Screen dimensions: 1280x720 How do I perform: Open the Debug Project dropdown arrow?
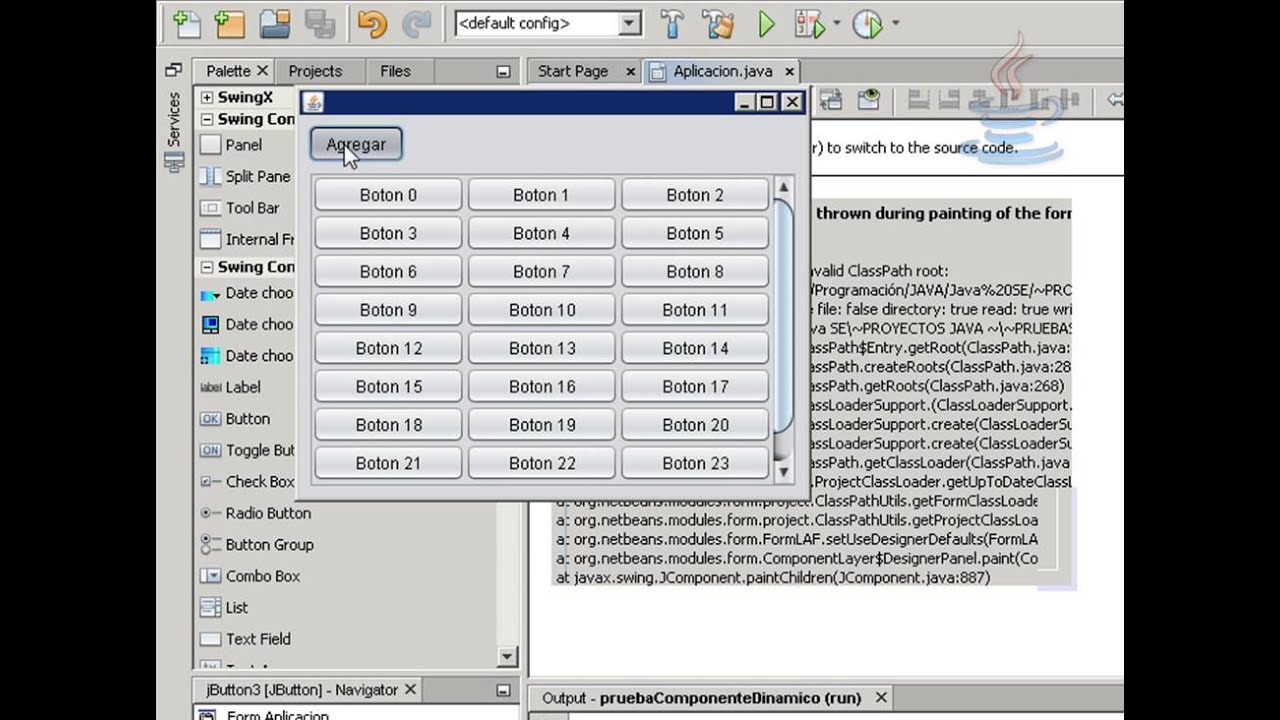tap(836, 23)
